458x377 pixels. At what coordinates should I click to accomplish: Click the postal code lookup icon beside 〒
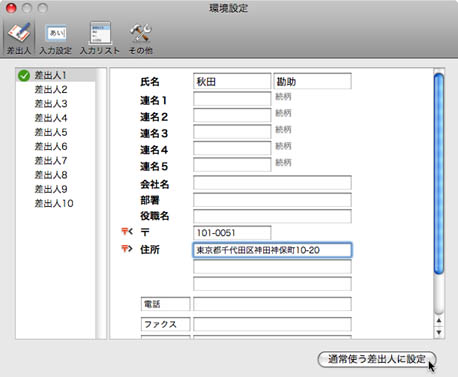pyautogui.click(x=127, y=231)
